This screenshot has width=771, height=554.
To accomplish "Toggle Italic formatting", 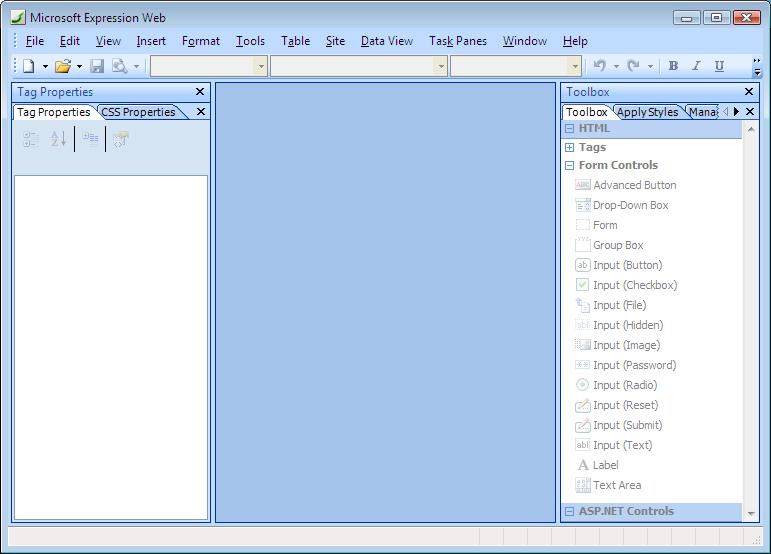I will [696, 66].
